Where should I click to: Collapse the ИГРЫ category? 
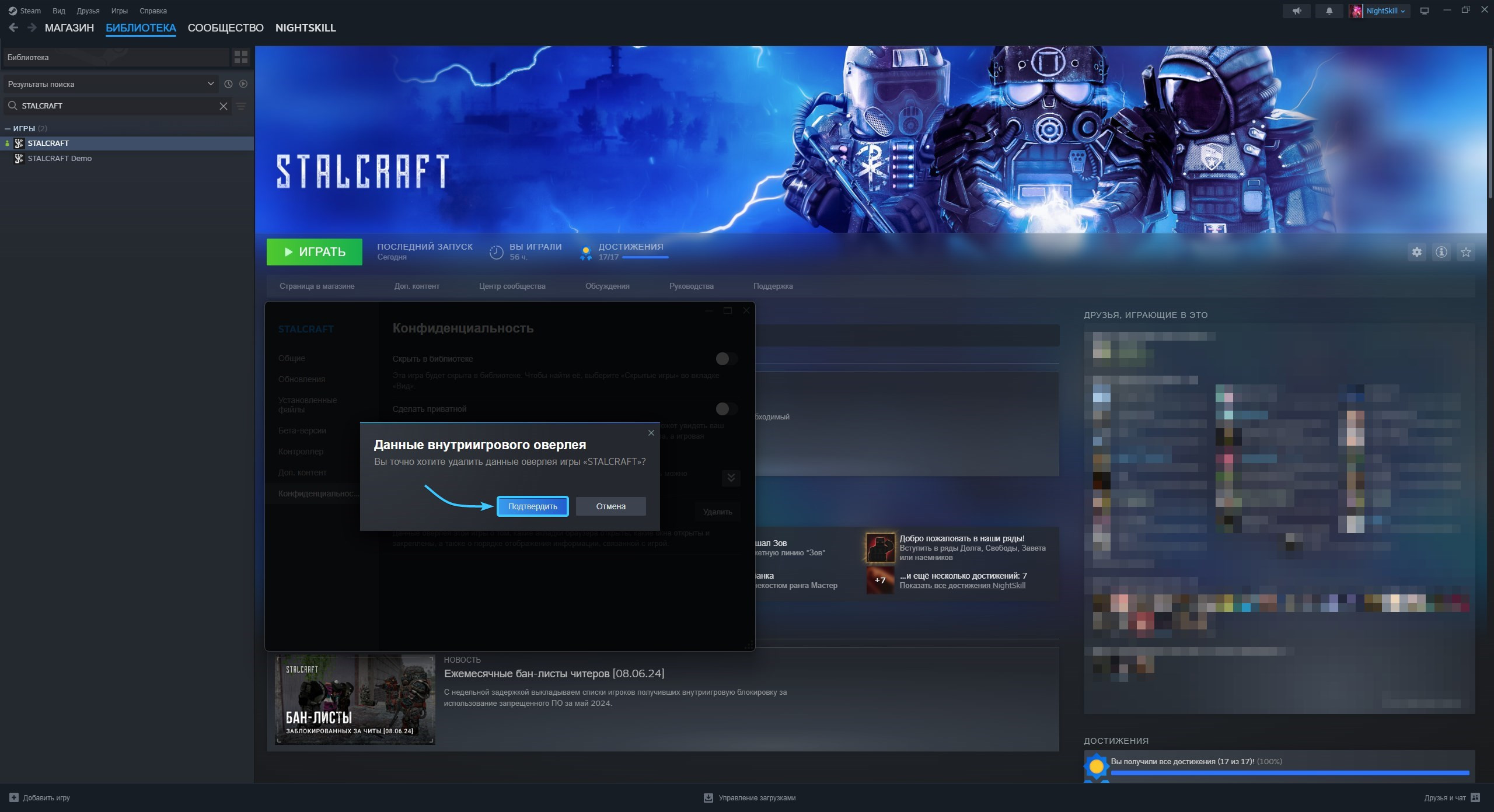(8, 128)
